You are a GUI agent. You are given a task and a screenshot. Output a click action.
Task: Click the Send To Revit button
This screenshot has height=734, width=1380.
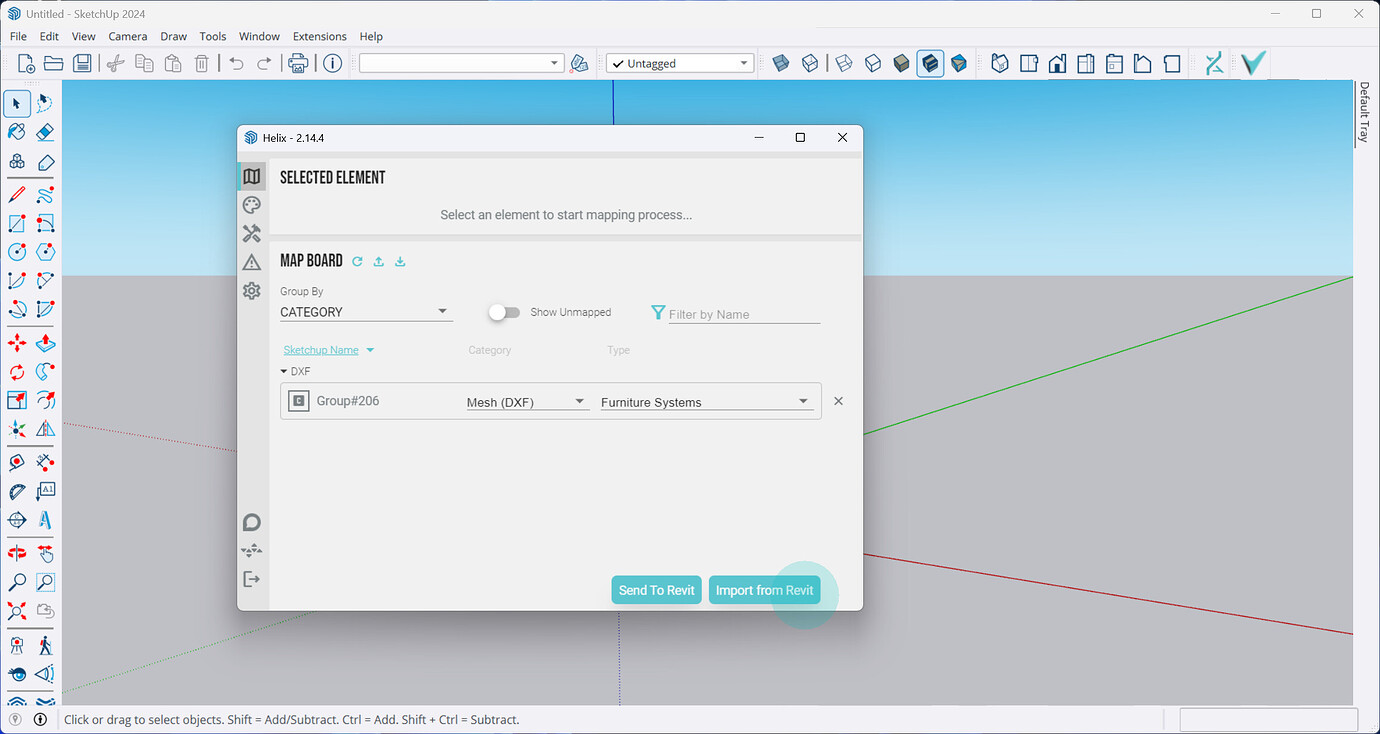tap(656, 590)
